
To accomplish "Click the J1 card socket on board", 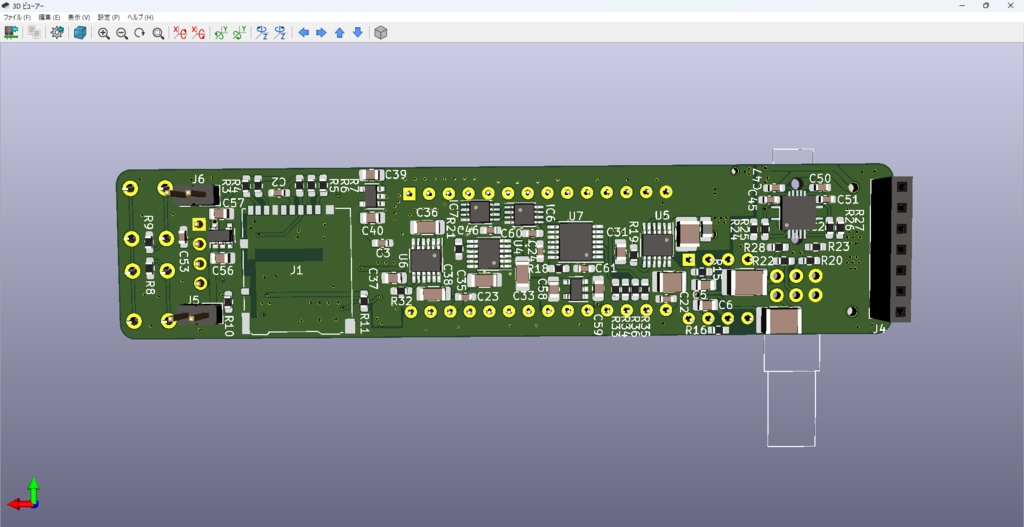I will tap(297, 270).
